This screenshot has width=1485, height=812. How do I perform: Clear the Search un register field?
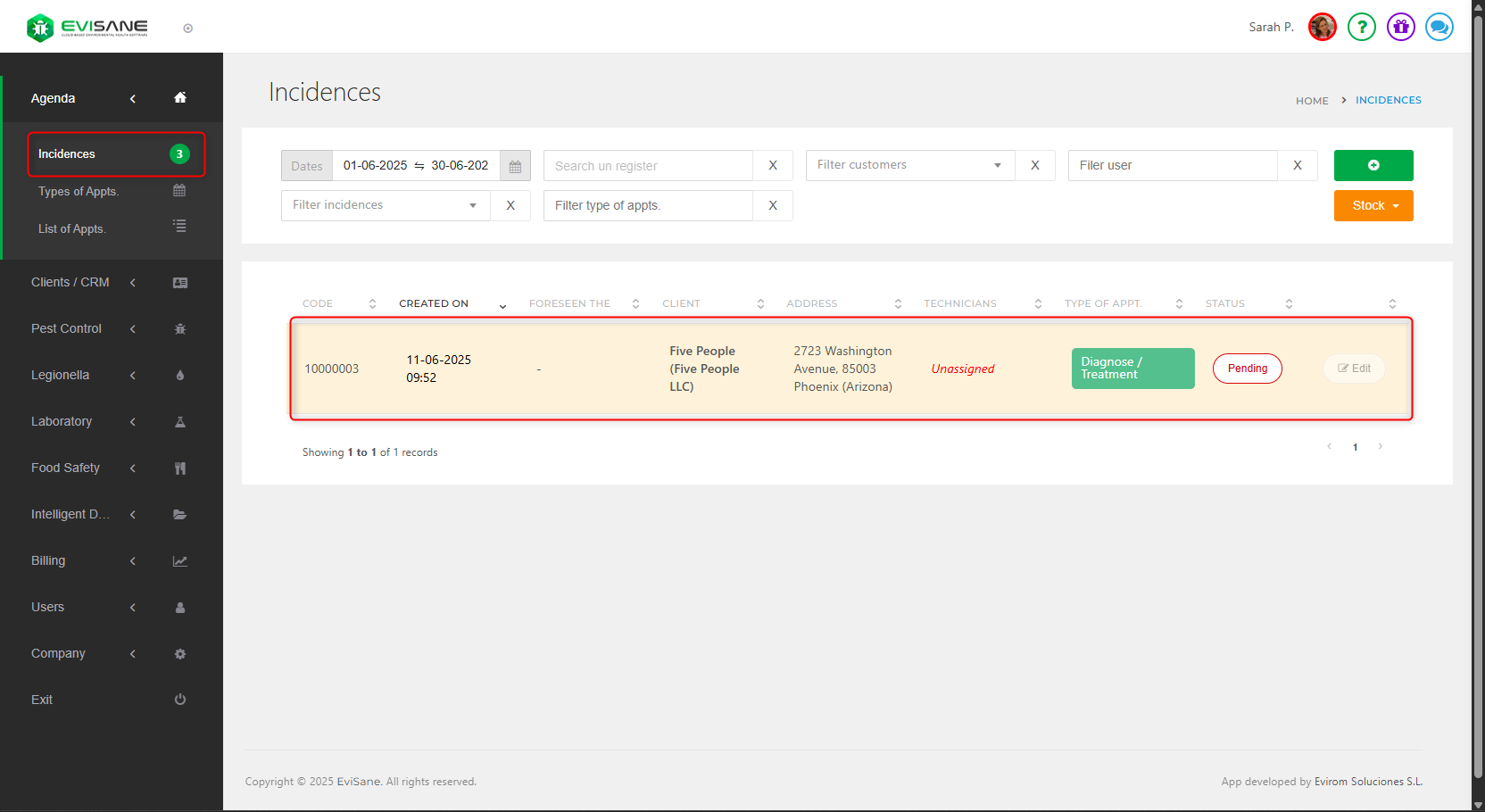[773, 166]
